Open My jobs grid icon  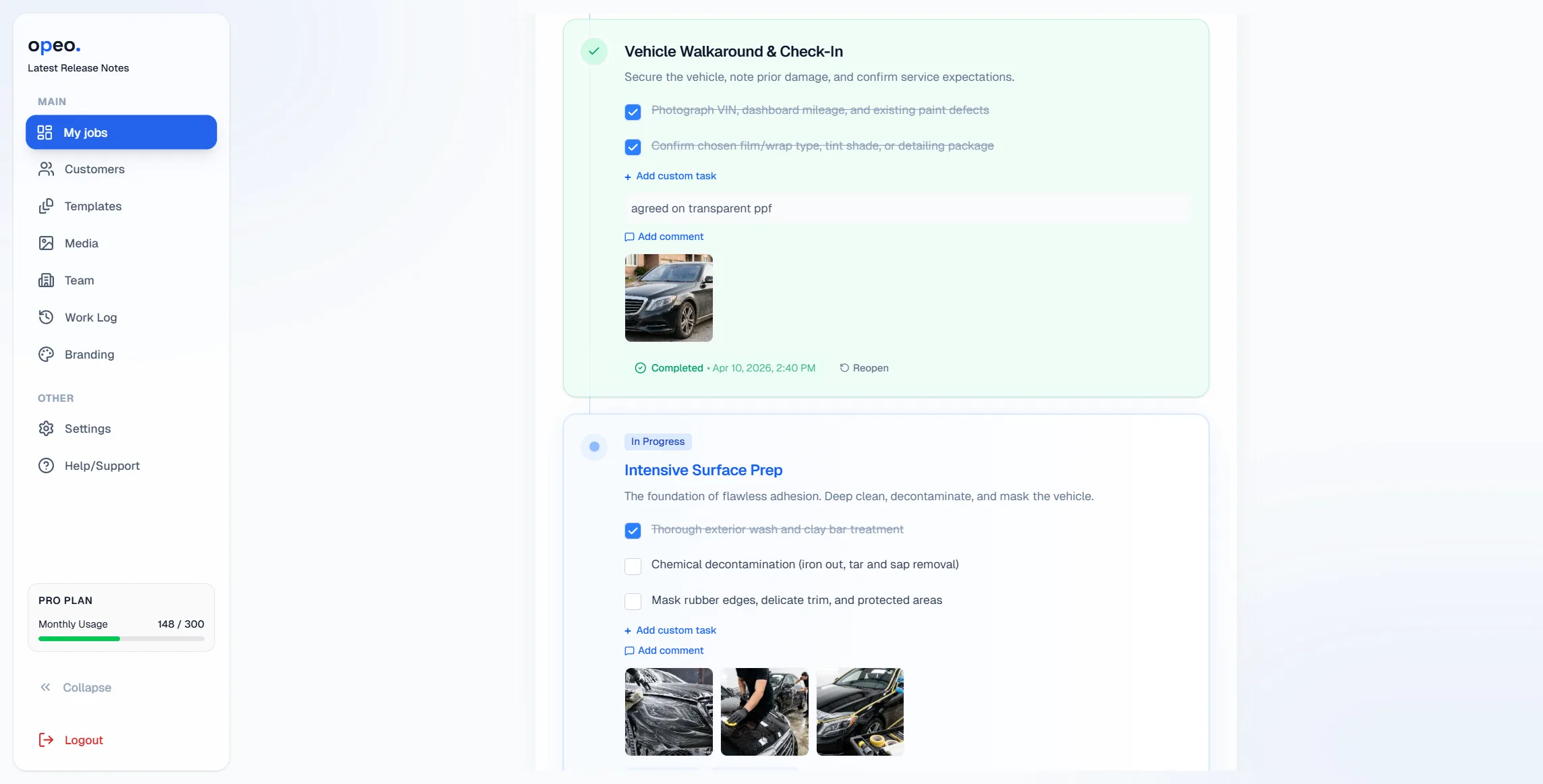tap(45, 132)
